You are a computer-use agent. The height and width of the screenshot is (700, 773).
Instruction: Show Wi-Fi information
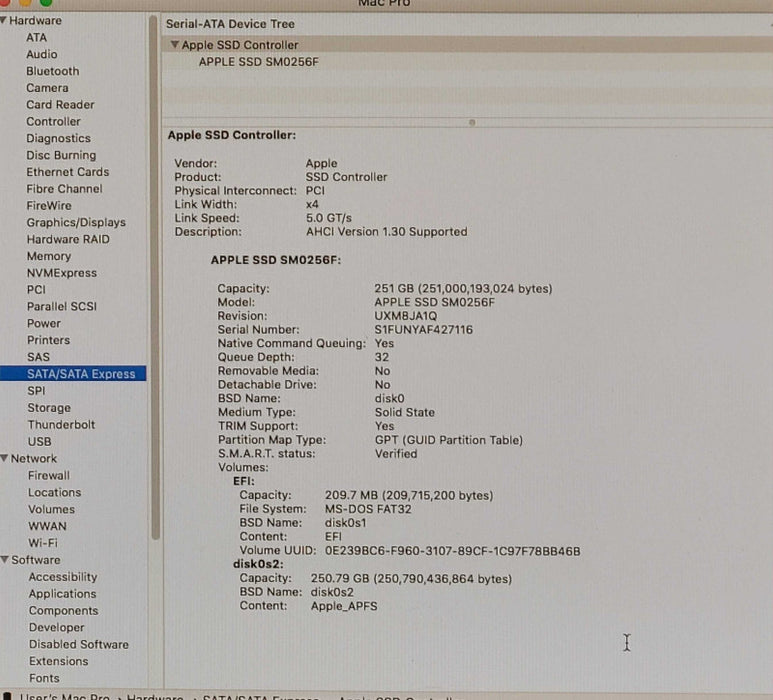click(x=43, y=543)
